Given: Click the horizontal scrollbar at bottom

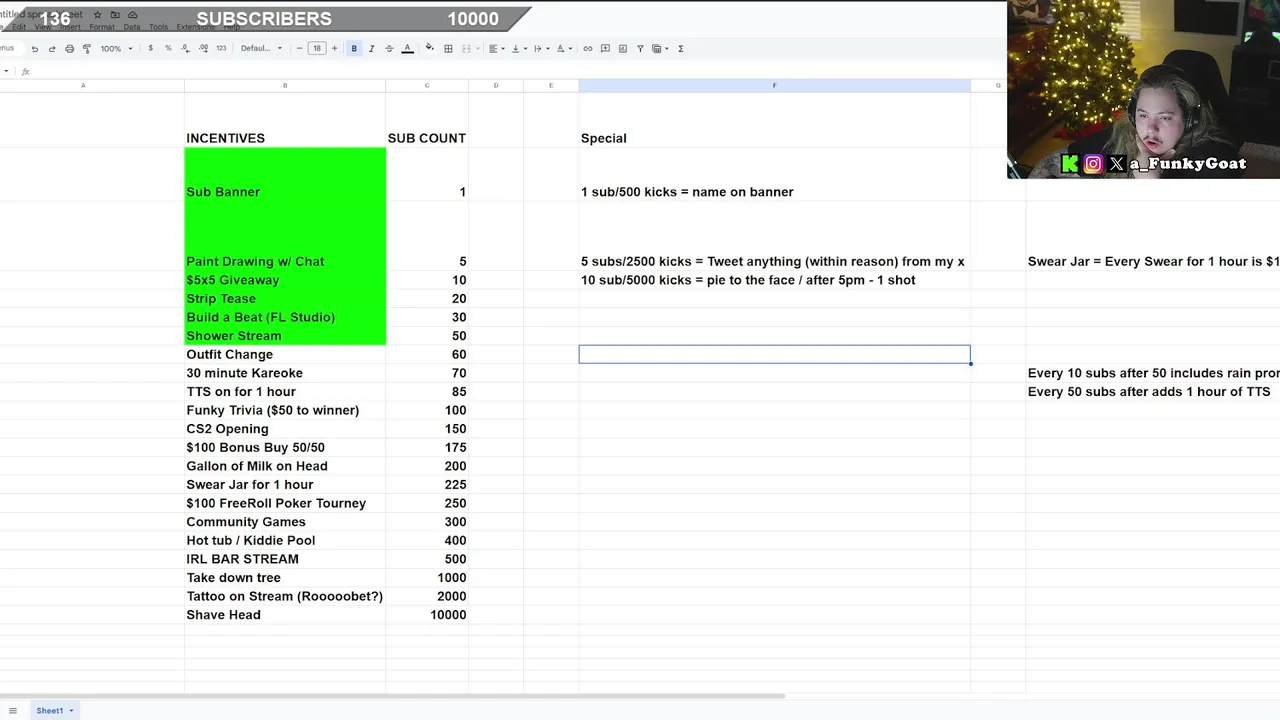Looking at the screenshot, I should coord(392,696).
